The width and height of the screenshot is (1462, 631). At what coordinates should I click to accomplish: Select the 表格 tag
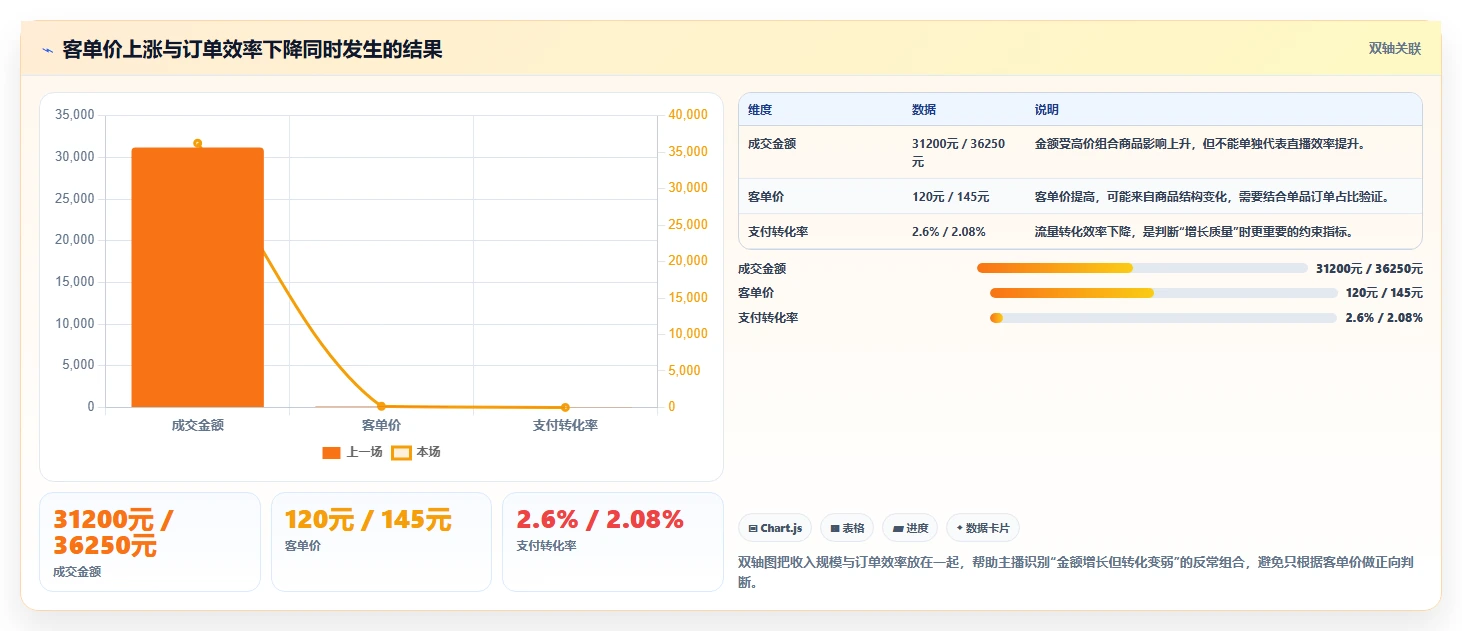[847, 528]
